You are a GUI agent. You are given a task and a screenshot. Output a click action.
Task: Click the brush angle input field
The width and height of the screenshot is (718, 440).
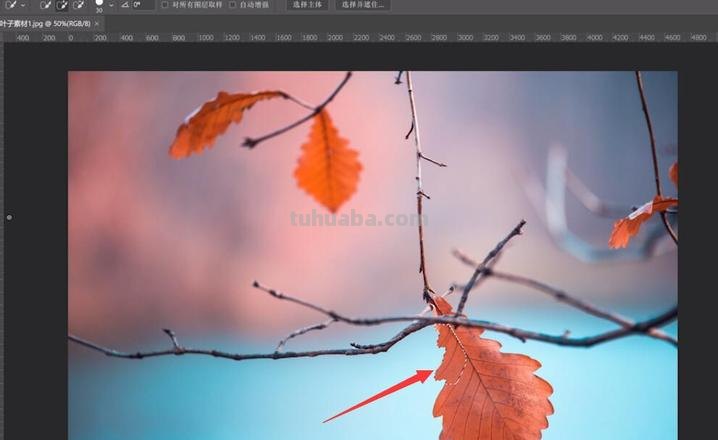143,5
